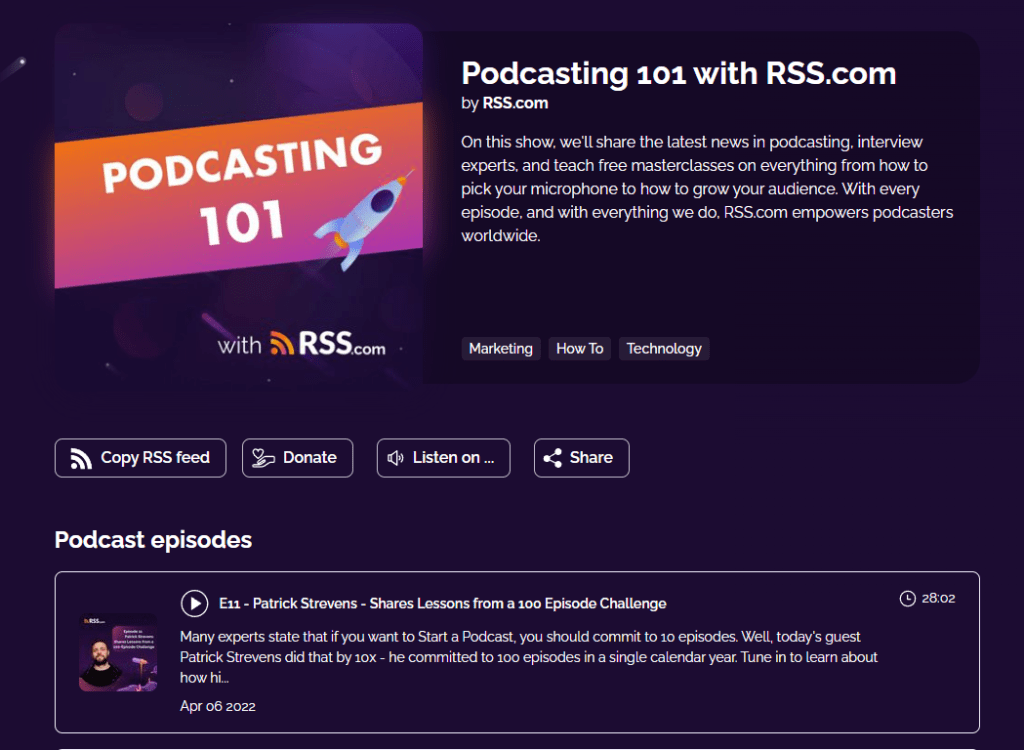Share this podcast

coord(581,458)
